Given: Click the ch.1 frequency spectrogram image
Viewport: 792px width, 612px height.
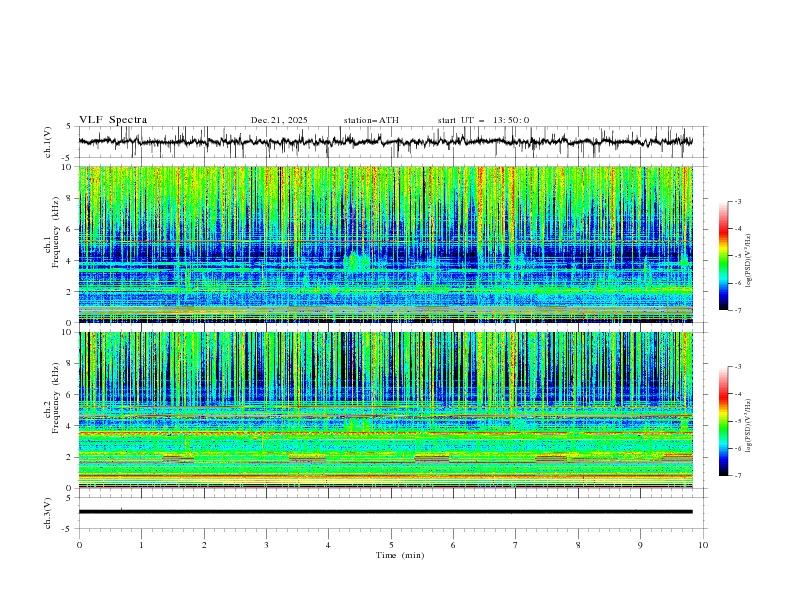Looking at the screenshot, I should 386,244.
